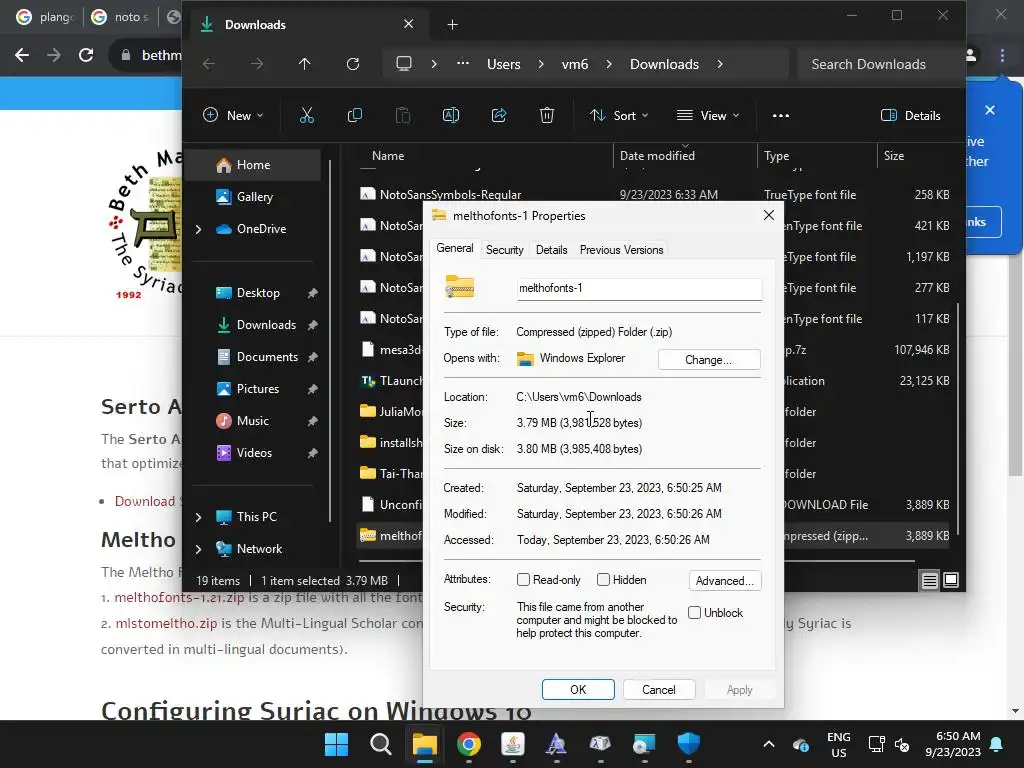
Task: Toggle the Details pane button
Action: pos(910,116)
